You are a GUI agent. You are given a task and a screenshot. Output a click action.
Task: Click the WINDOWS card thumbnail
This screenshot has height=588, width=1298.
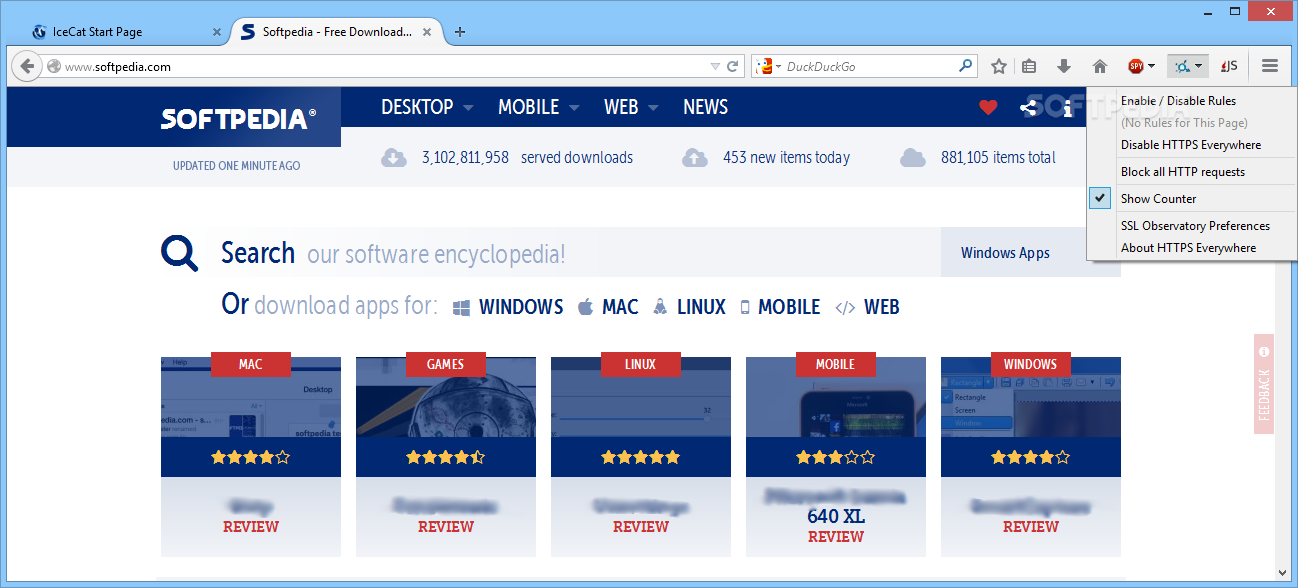tap(1031, 398)
